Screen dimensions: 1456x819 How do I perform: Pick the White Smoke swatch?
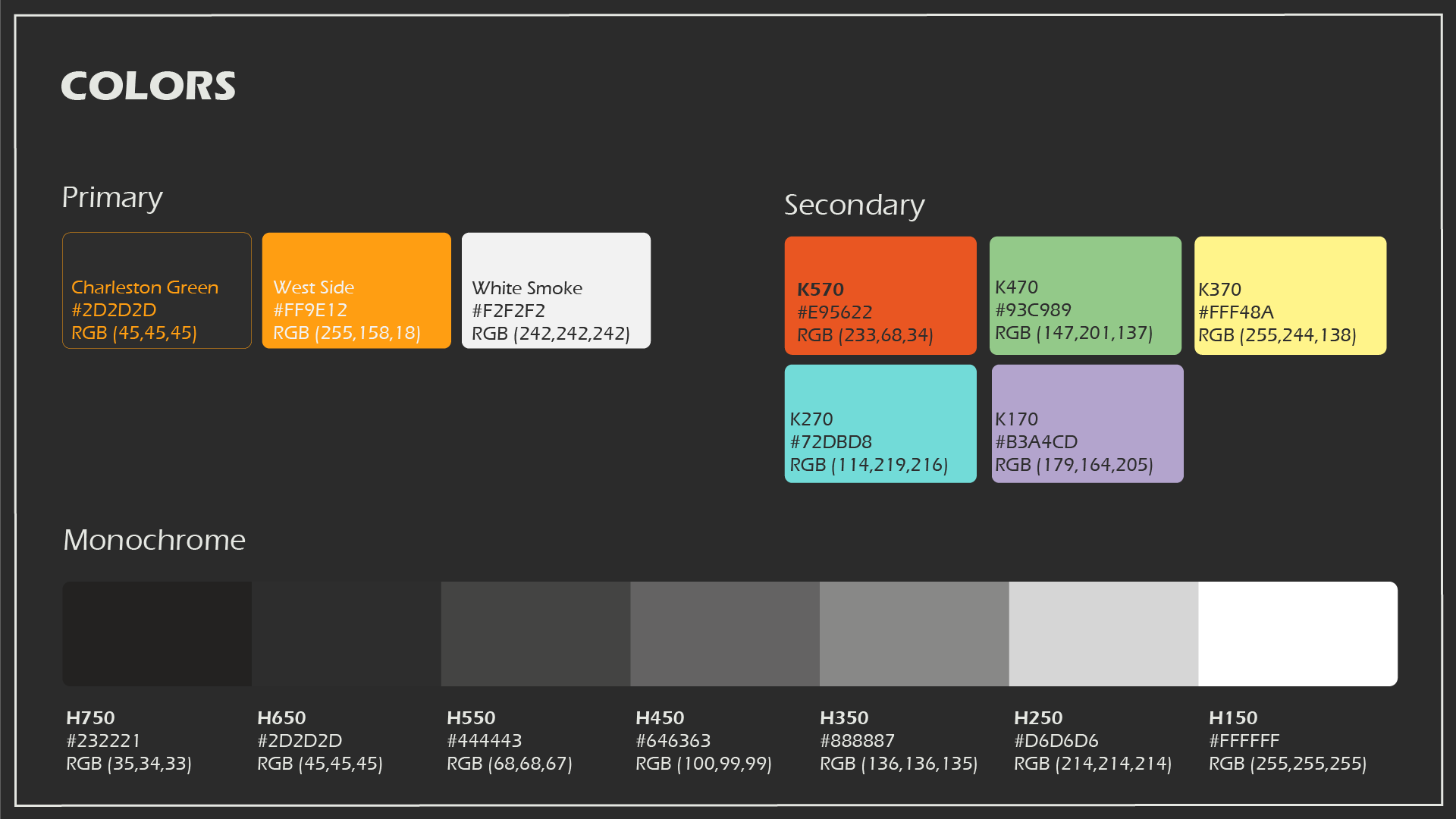556,290
